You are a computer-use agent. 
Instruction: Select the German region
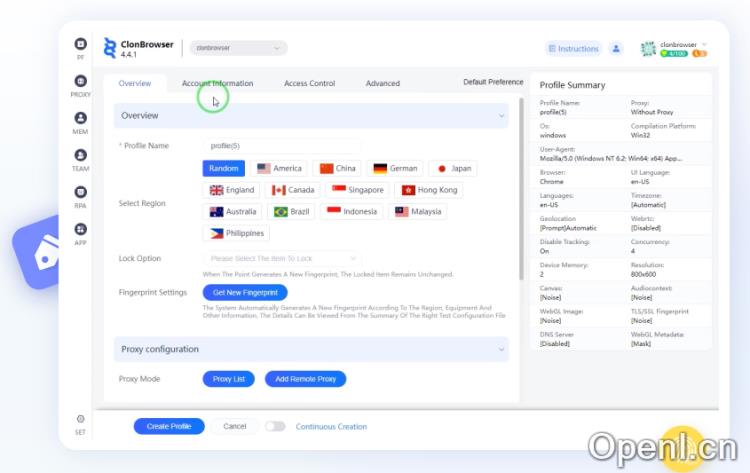395,168
